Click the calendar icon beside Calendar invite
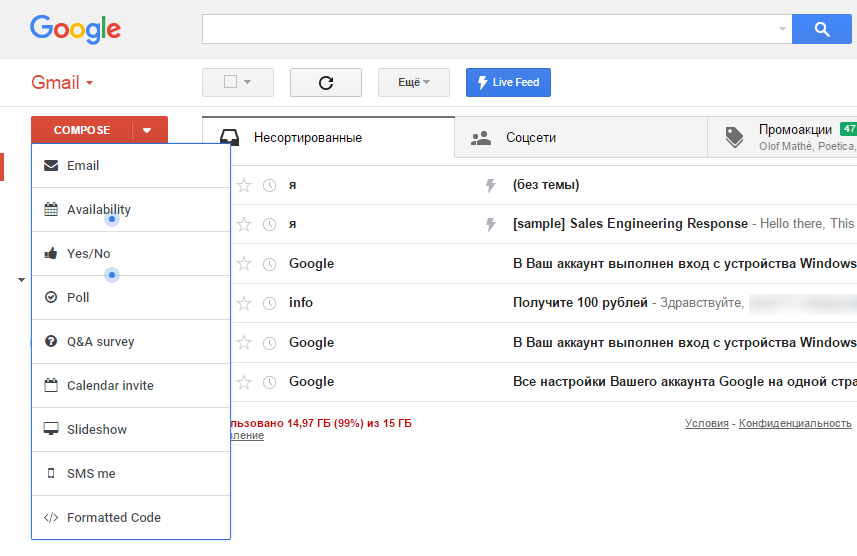 tap(51, 385)
